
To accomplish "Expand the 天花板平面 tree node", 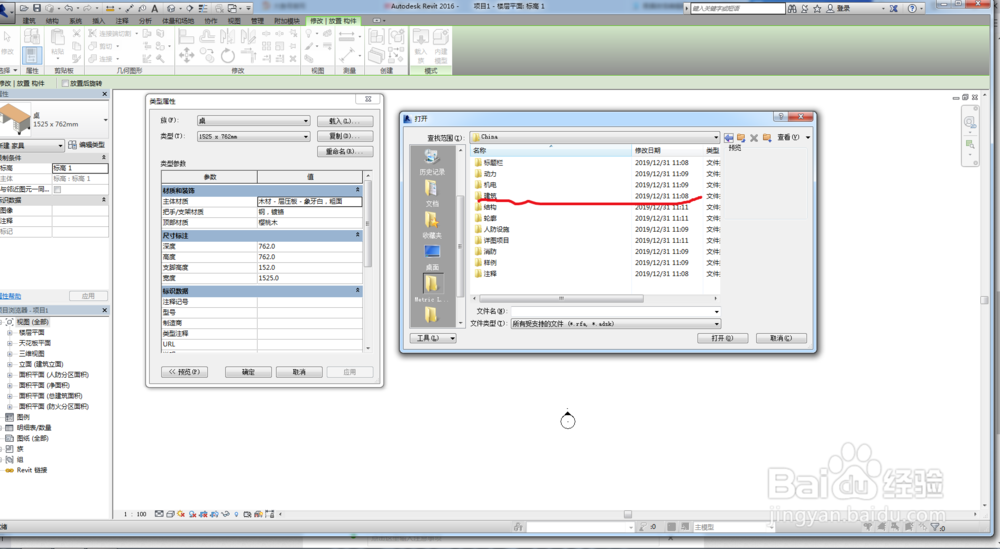I will coord(10,343).
